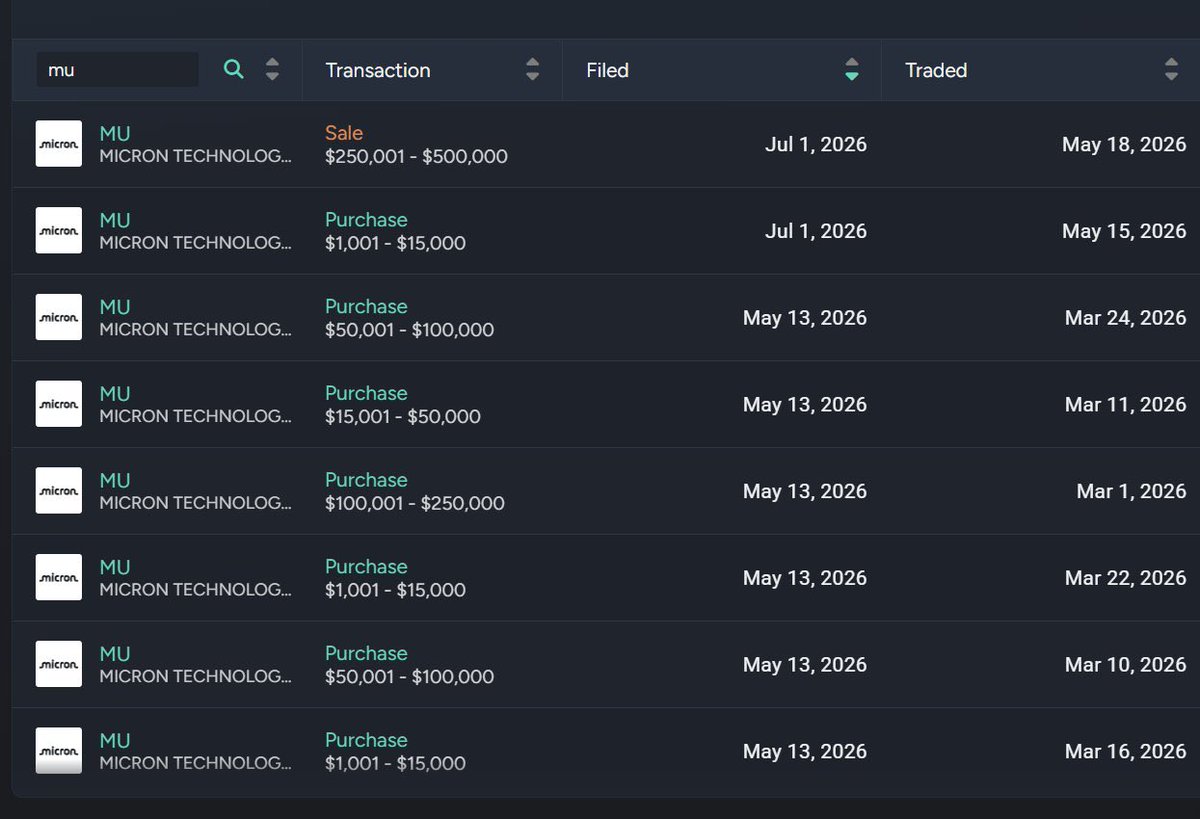Select the Filed column header label
The image size is (1200, 819).
[x=607, y=70]
